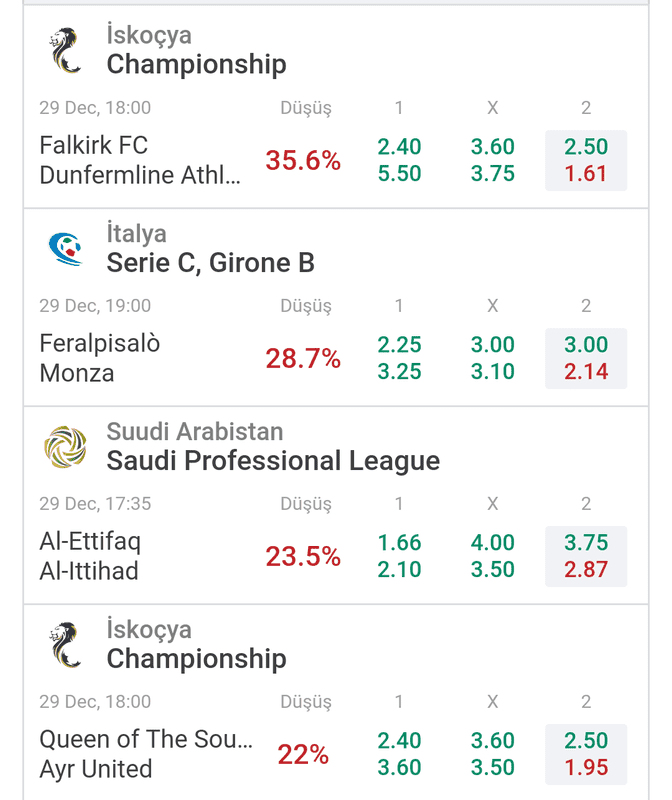
Task: Tap the 35.6% drop percentage
Action: tap(303, 160)
